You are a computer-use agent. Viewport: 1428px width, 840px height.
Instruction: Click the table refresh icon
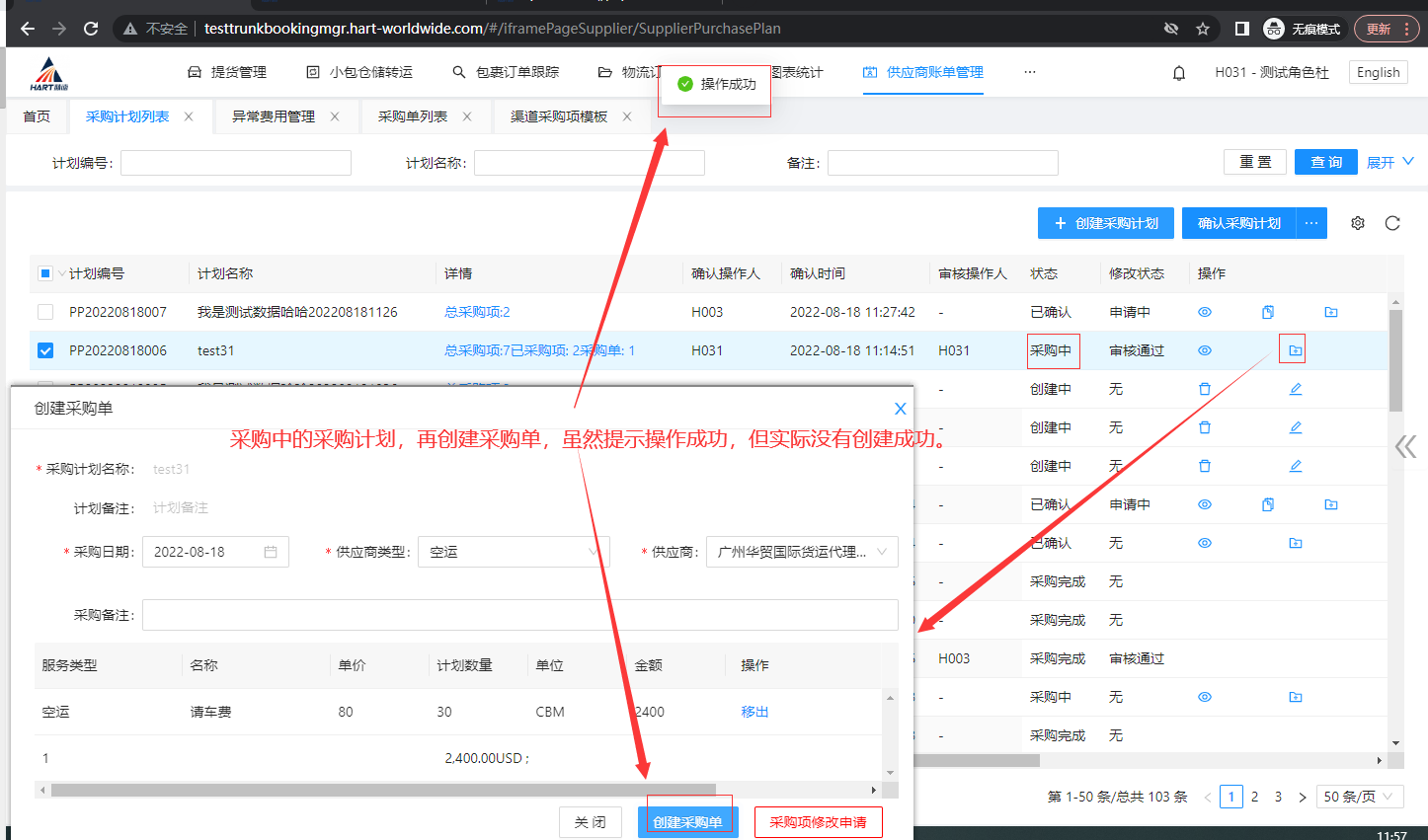tap(1392, 223)
